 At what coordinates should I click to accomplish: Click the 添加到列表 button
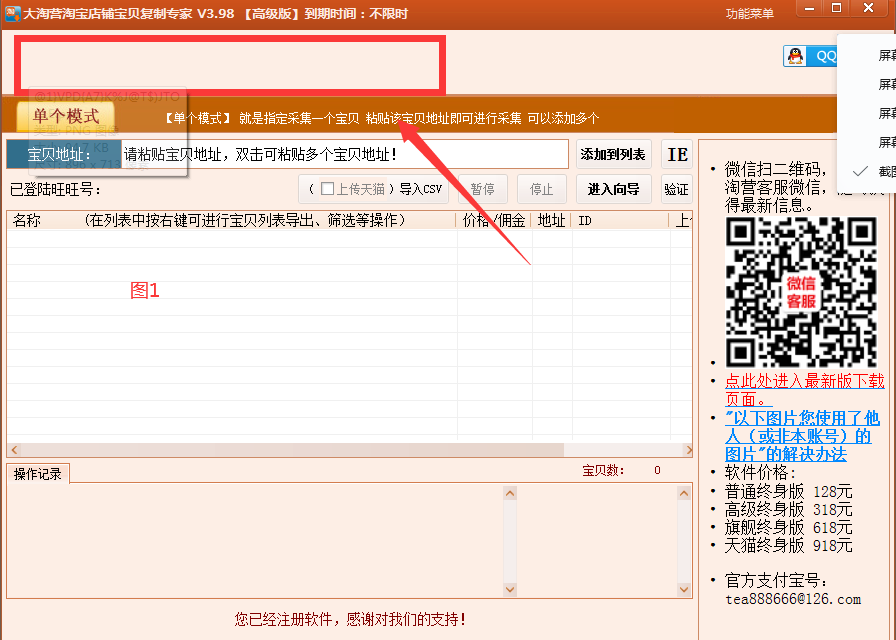613,154
